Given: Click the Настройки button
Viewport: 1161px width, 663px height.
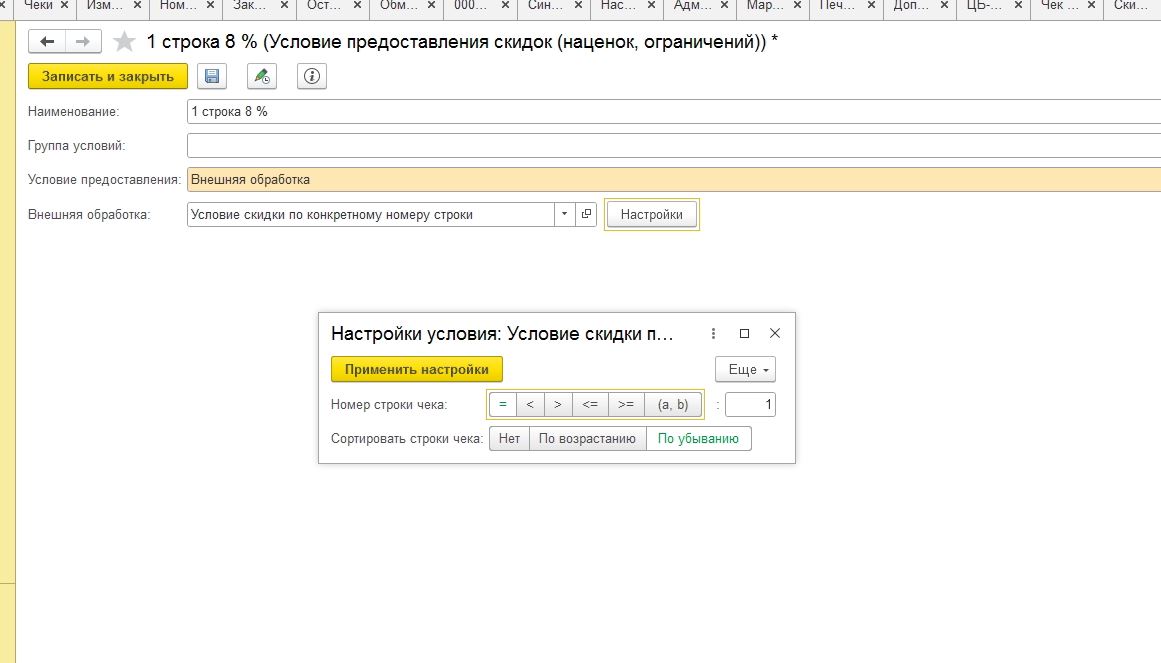Looking at the screenshot, I should pyautogui.click(x=652, y=214).
